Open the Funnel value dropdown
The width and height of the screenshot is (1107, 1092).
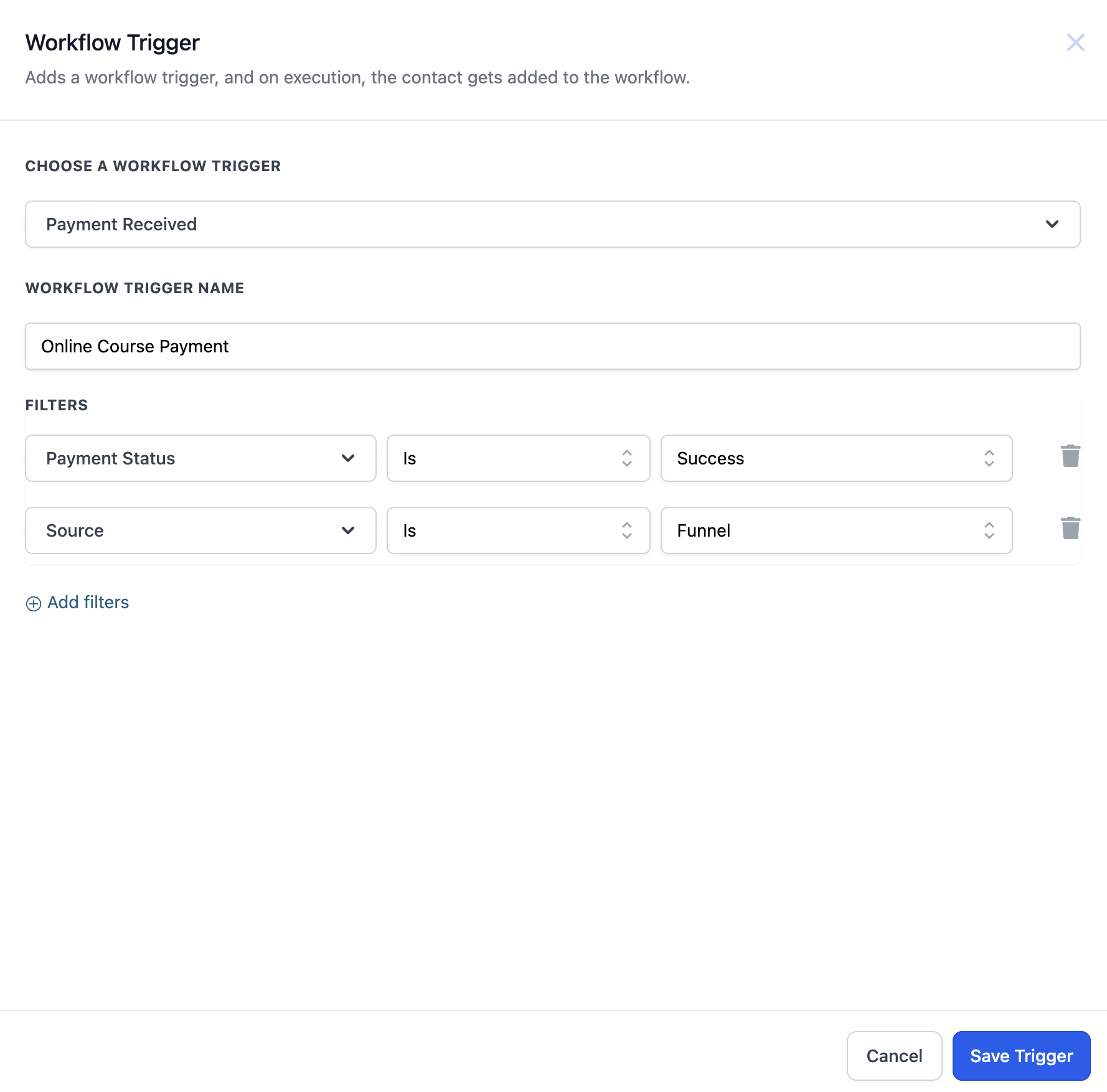click(x=837, y=530)
